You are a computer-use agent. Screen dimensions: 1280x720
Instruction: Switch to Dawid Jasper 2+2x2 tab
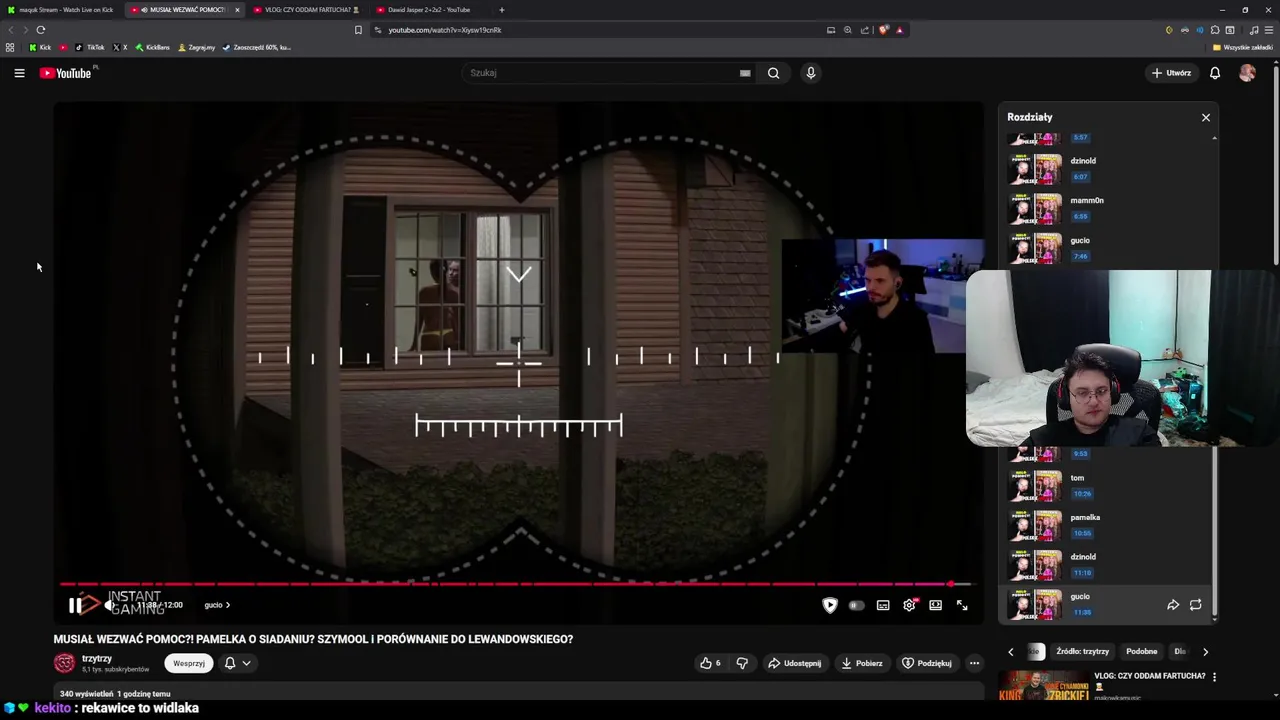click(430, 10)
